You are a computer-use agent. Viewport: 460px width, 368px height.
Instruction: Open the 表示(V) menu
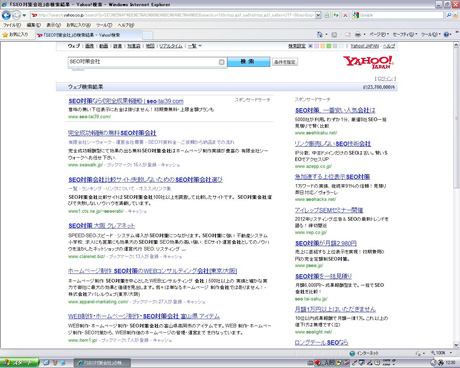pyautogui.click(x=53, y=25)
